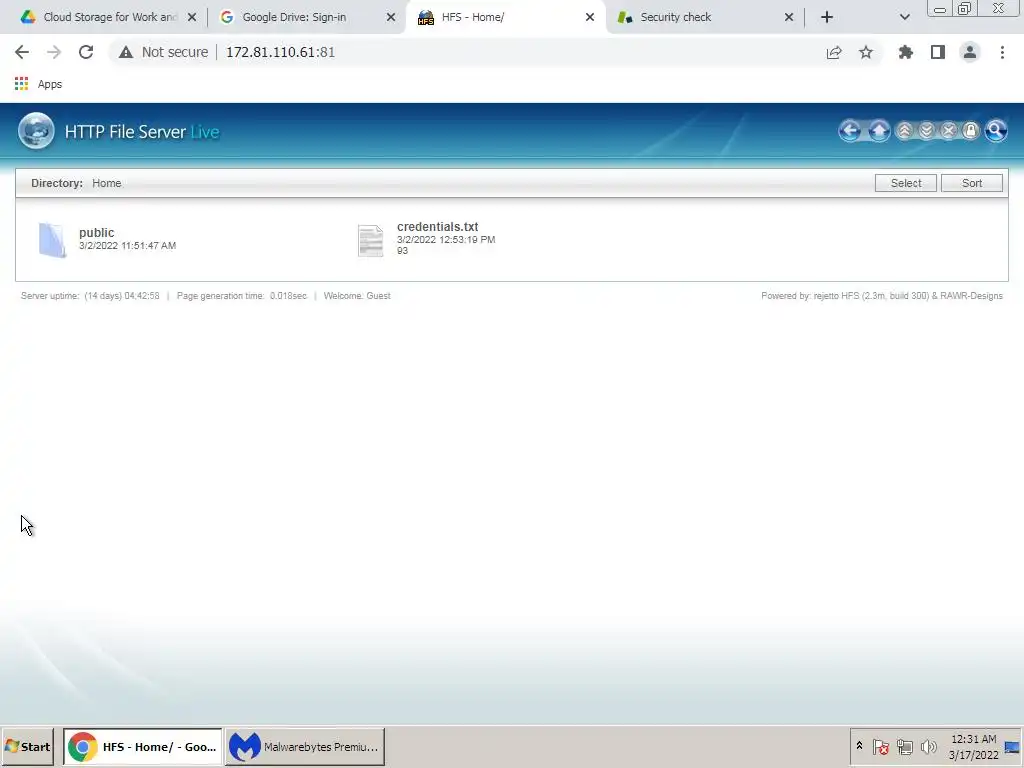Expand the tab search chevron
This screenshot has width=1024, height=768.
pos(904,17)
